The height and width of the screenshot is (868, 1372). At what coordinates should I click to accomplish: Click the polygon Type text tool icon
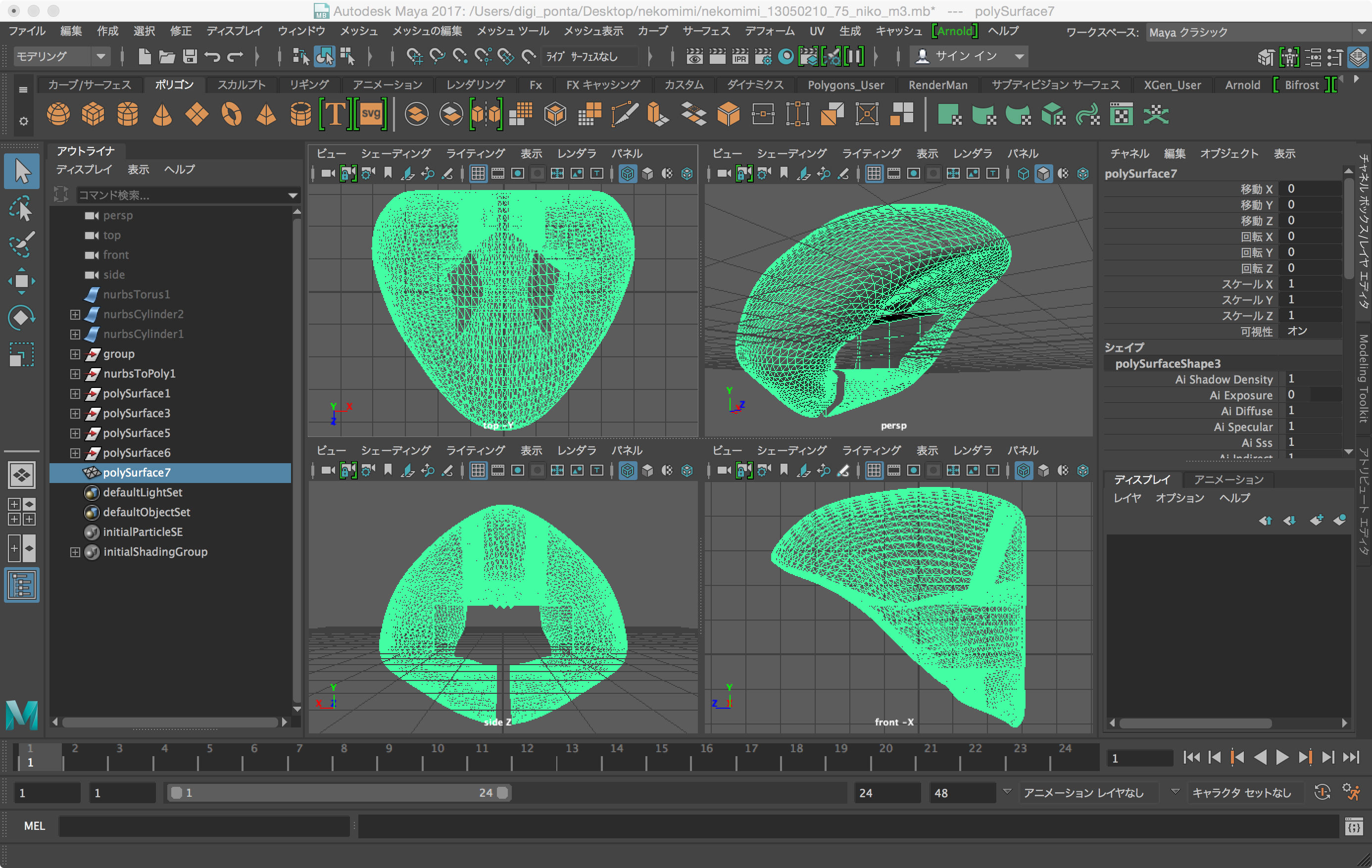336,114
